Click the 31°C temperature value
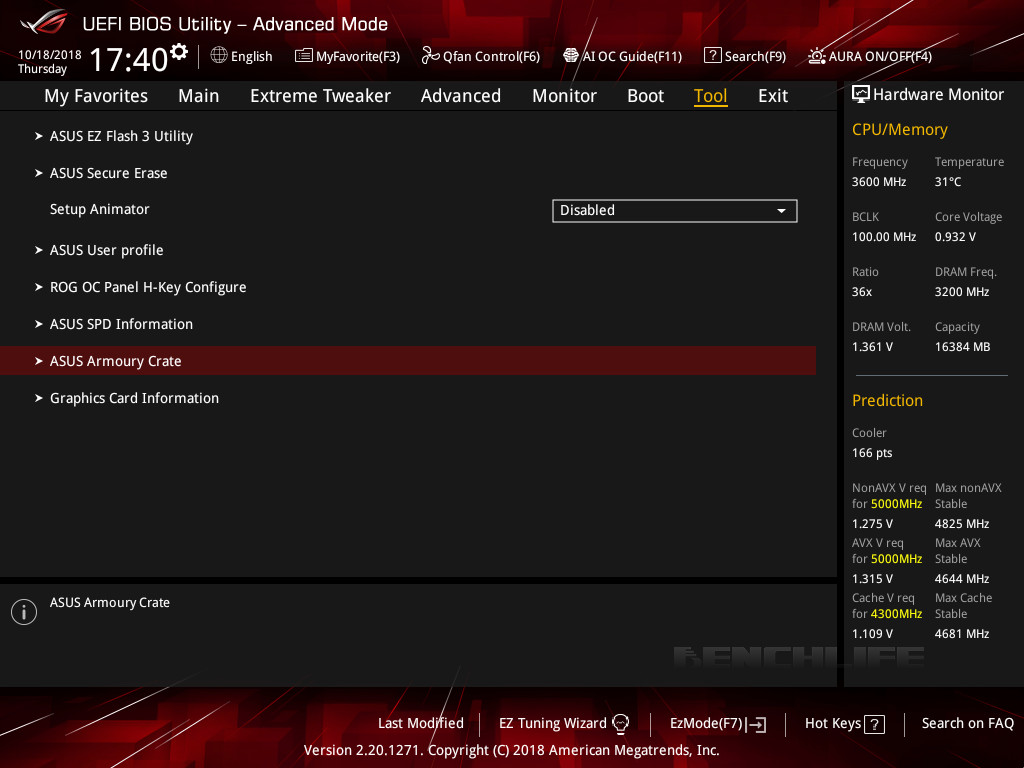1024x768 pixels. pos(948,182)
